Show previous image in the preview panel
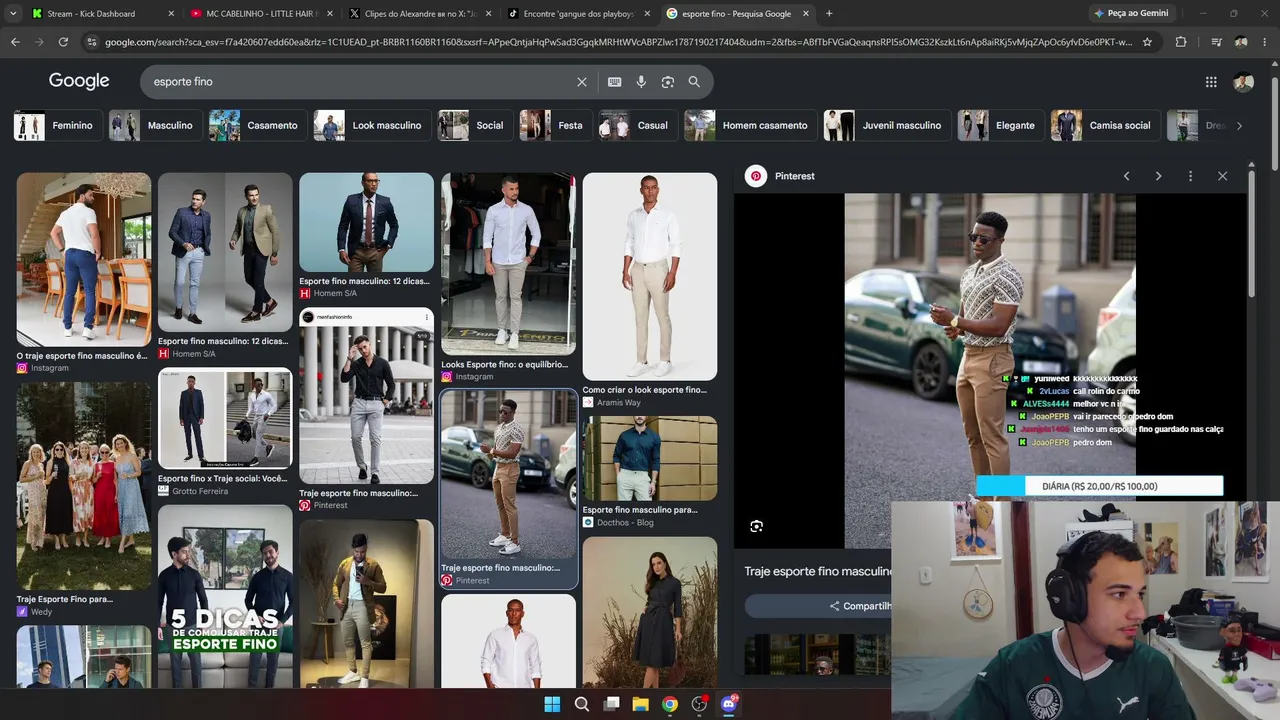The image size is (1280, 720). coord(1126,176)
